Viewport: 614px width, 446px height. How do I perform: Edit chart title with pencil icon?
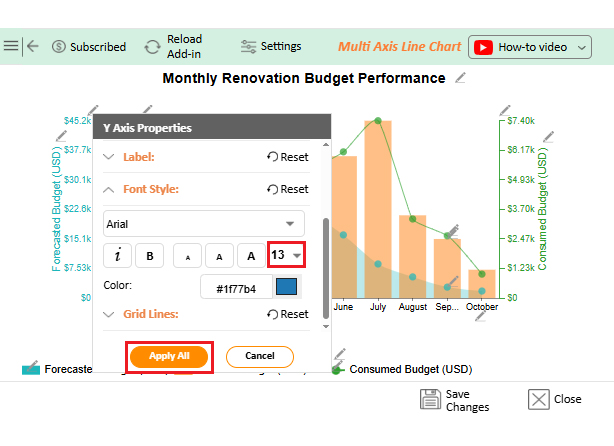[x=460, y=78]
